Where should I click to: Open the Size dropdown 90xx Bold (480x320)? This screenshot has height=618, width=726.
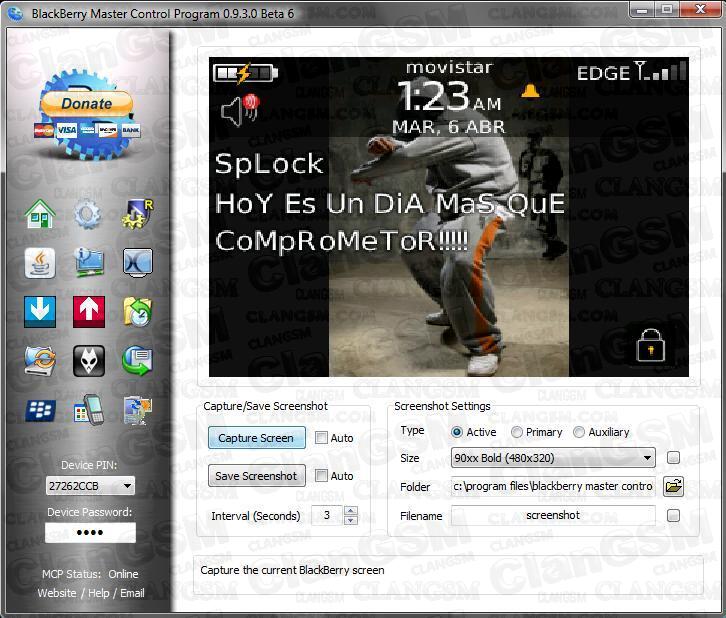pyautogui.click(x=553, y=458)
